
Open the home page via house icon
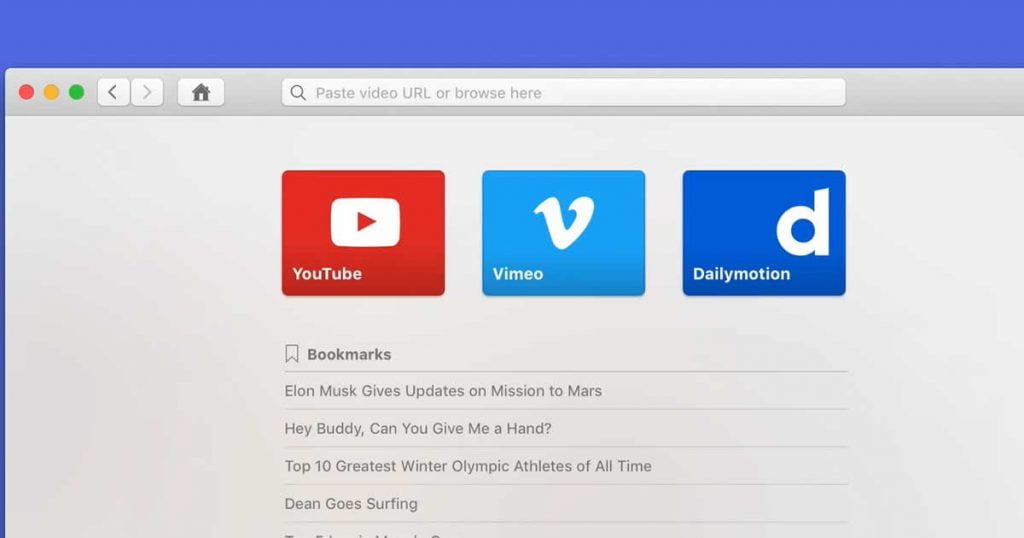coord(201,93)
